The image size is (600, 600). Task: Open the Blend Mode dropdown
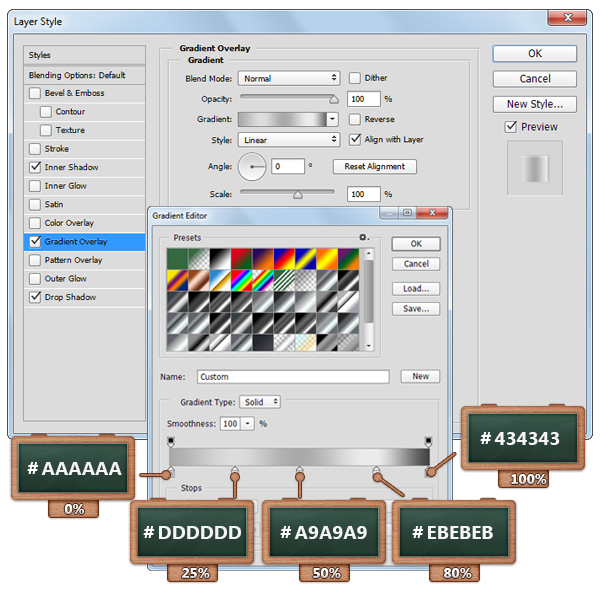click(290, 78)
